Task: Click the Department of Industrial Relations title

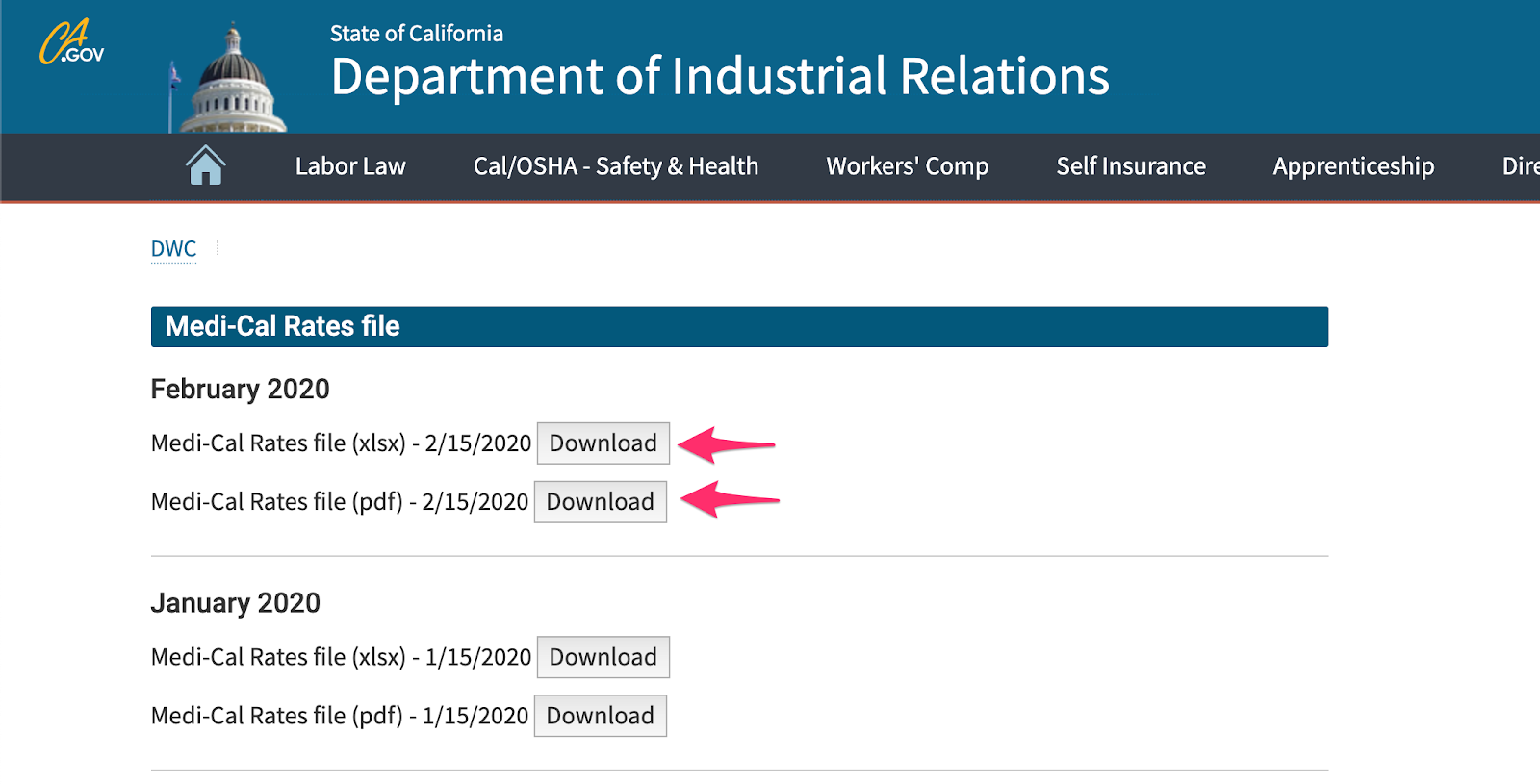Action: click(719, 77)
